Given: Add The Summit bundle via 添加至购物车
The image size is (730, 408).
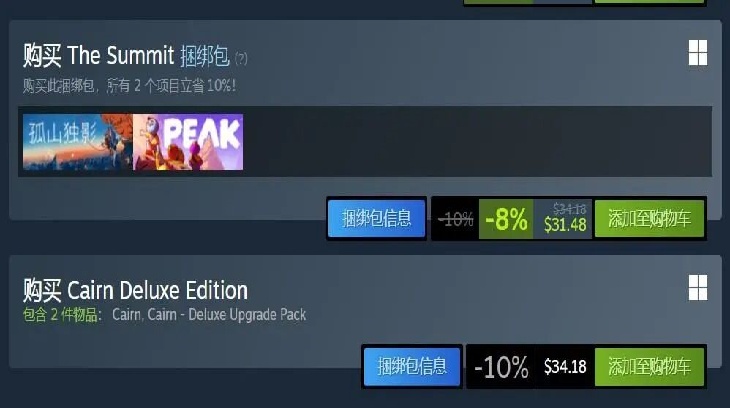Looking at the screenshot, I should 649,218.
